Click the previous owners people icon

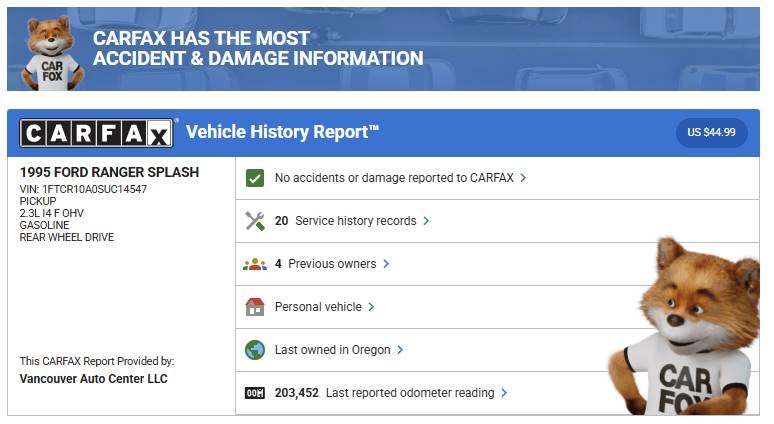(255, 264)
